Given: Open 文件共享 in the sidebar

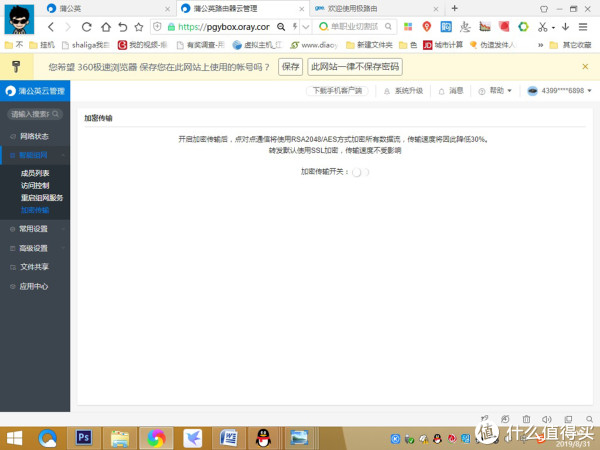Looking at the screenshot, I should [35, 267].
